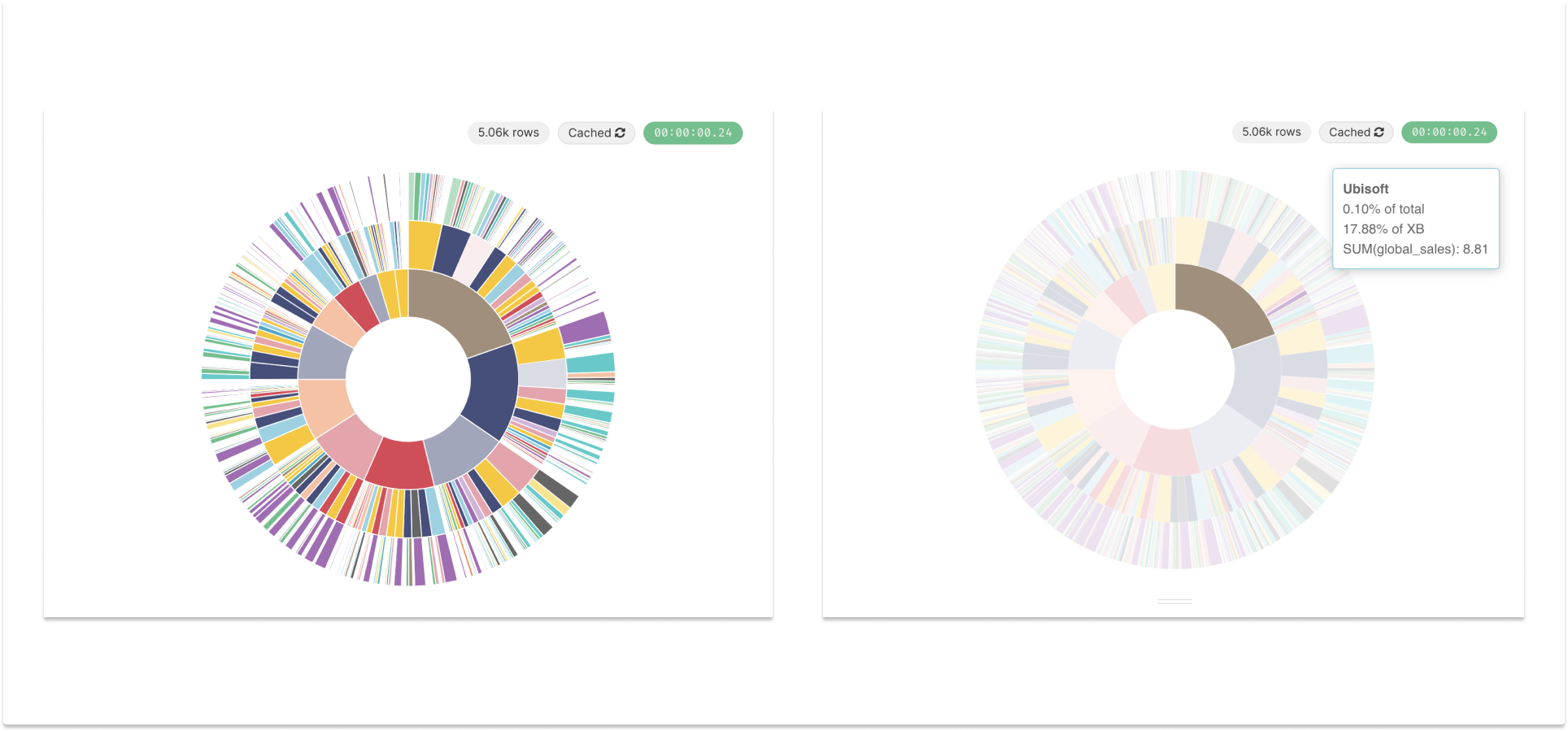Click the white center hole of right sunburst
Viewport: 1568px width, 731px height.
pyautogui.click(x=1174, y=370)
